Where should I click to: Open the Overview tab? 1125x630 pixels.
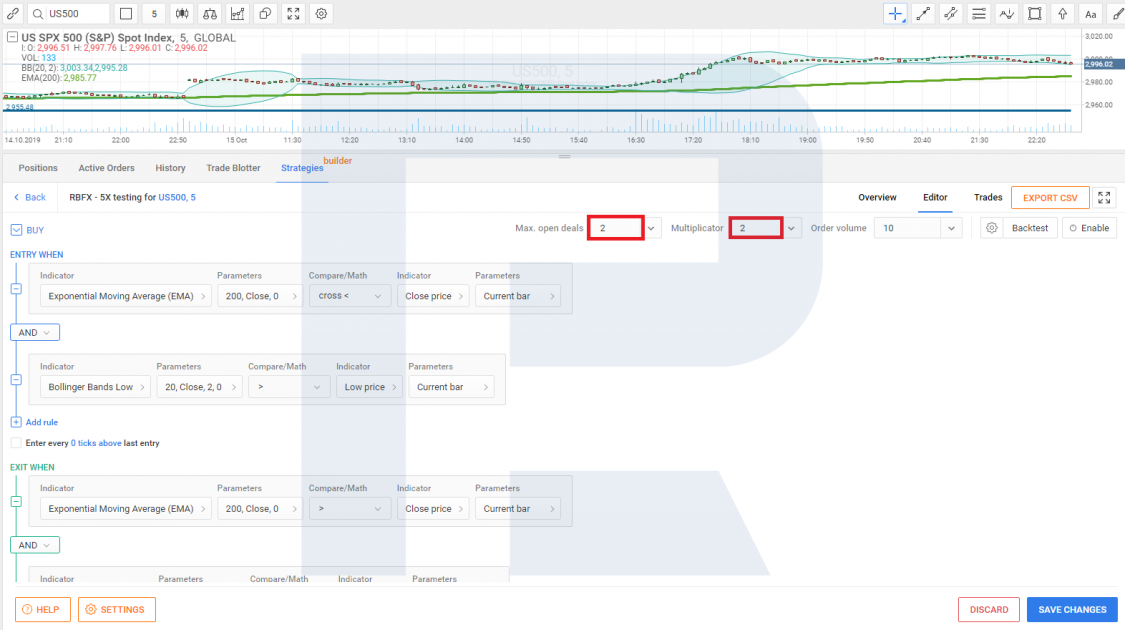[x=877, y=198]
